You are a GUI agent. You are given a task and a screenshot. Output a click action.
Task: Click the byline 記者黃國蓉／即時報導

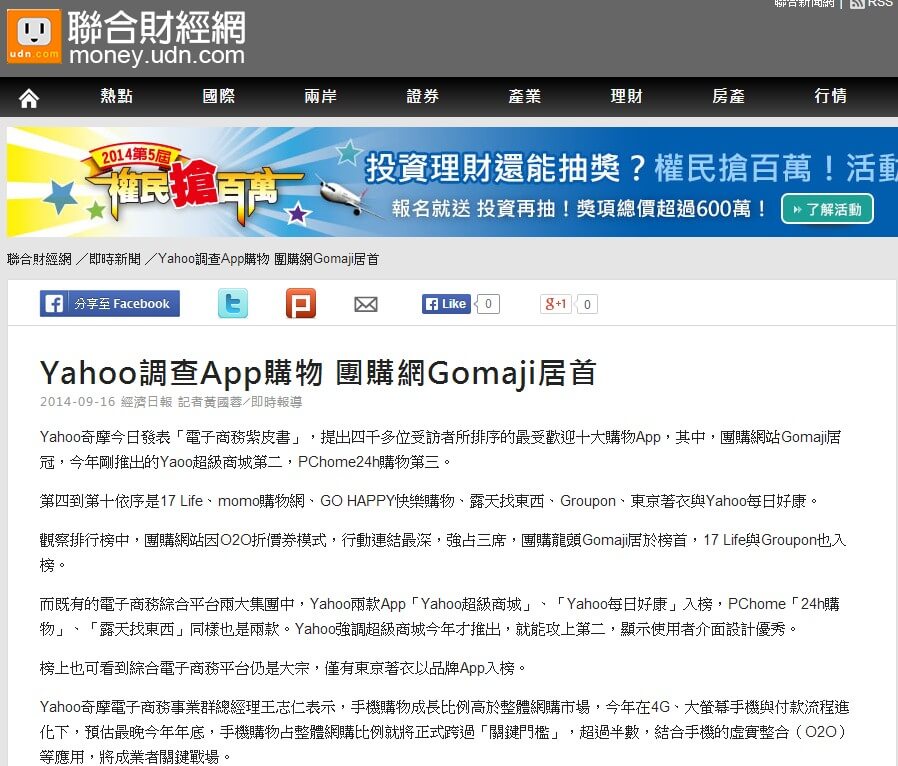(240, 402)
